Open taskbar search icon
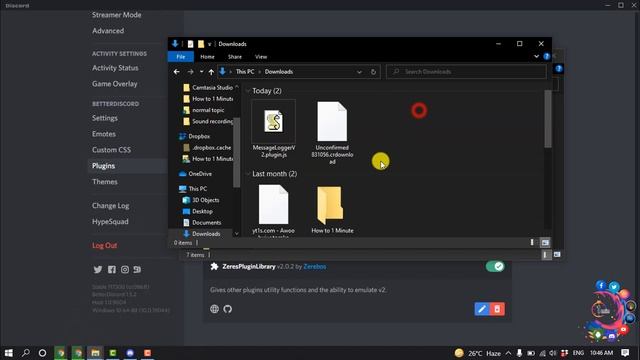This screenshot has height=360, width=640. pos(25,353)
